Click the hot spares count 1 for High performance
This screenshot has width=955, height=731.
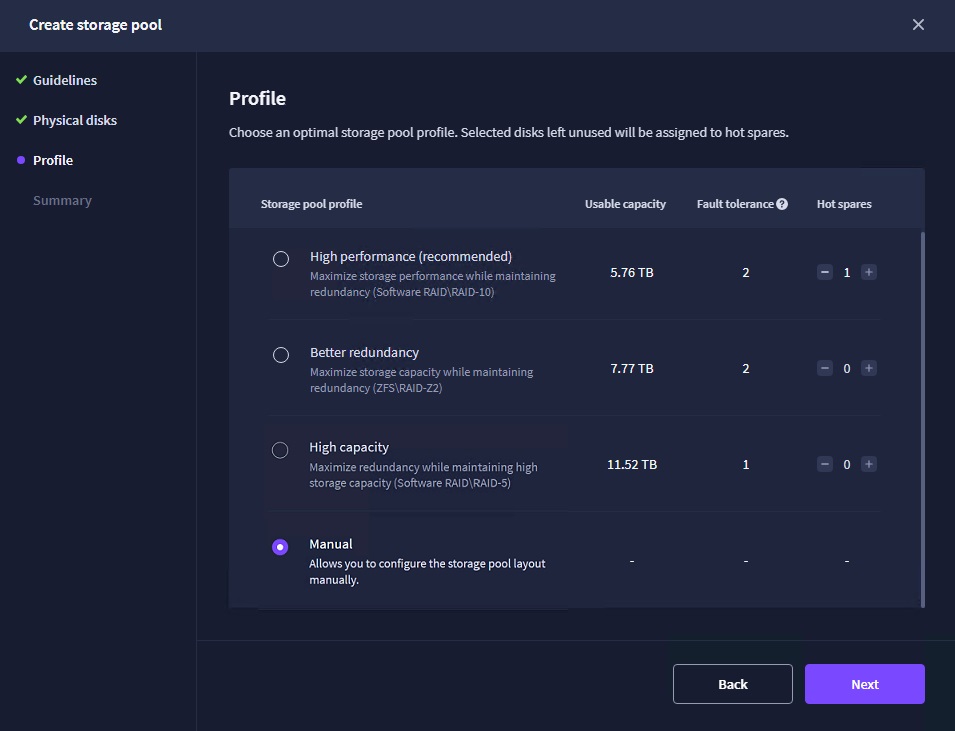[x=847, y=272]
